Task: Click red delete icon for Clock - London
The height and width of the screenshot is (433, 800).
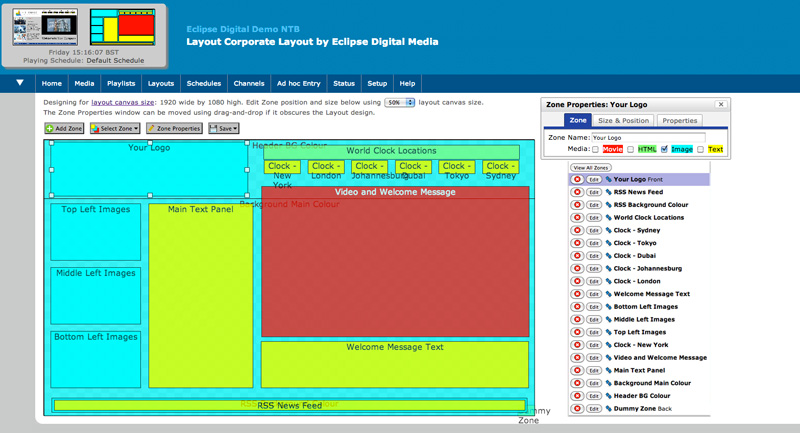Action: (577, 282)
